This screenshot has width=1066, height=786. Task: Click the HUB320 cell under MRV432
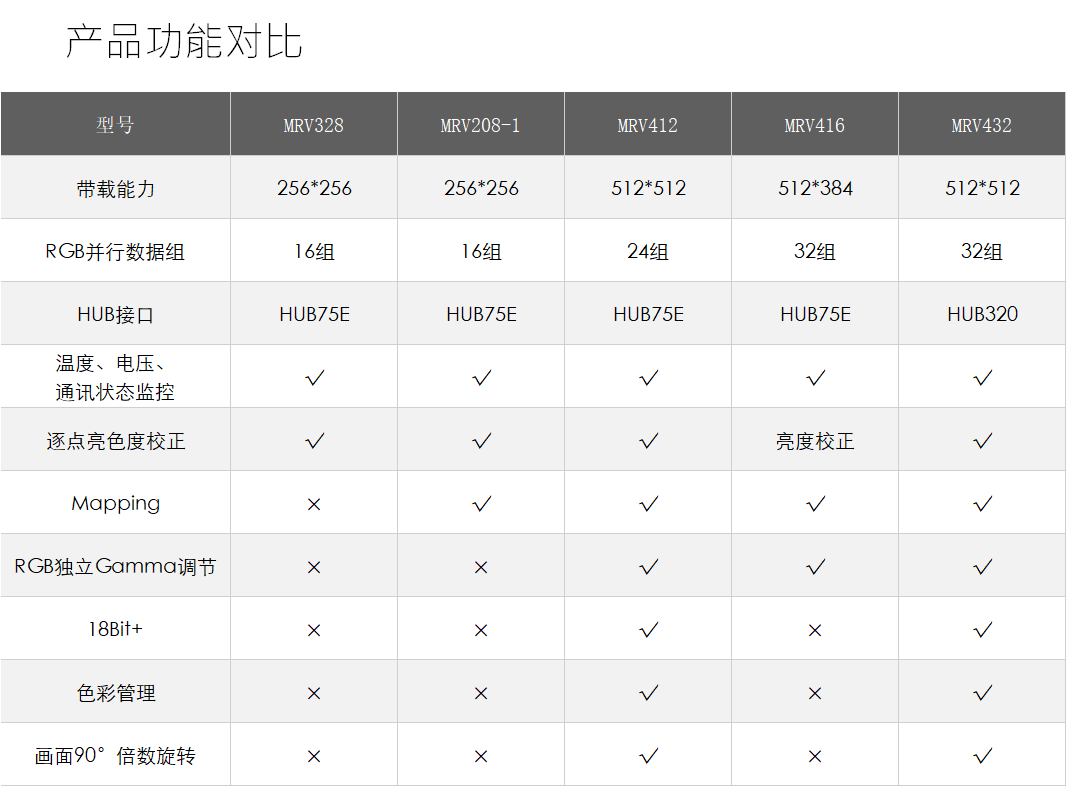tap(982, 314)
